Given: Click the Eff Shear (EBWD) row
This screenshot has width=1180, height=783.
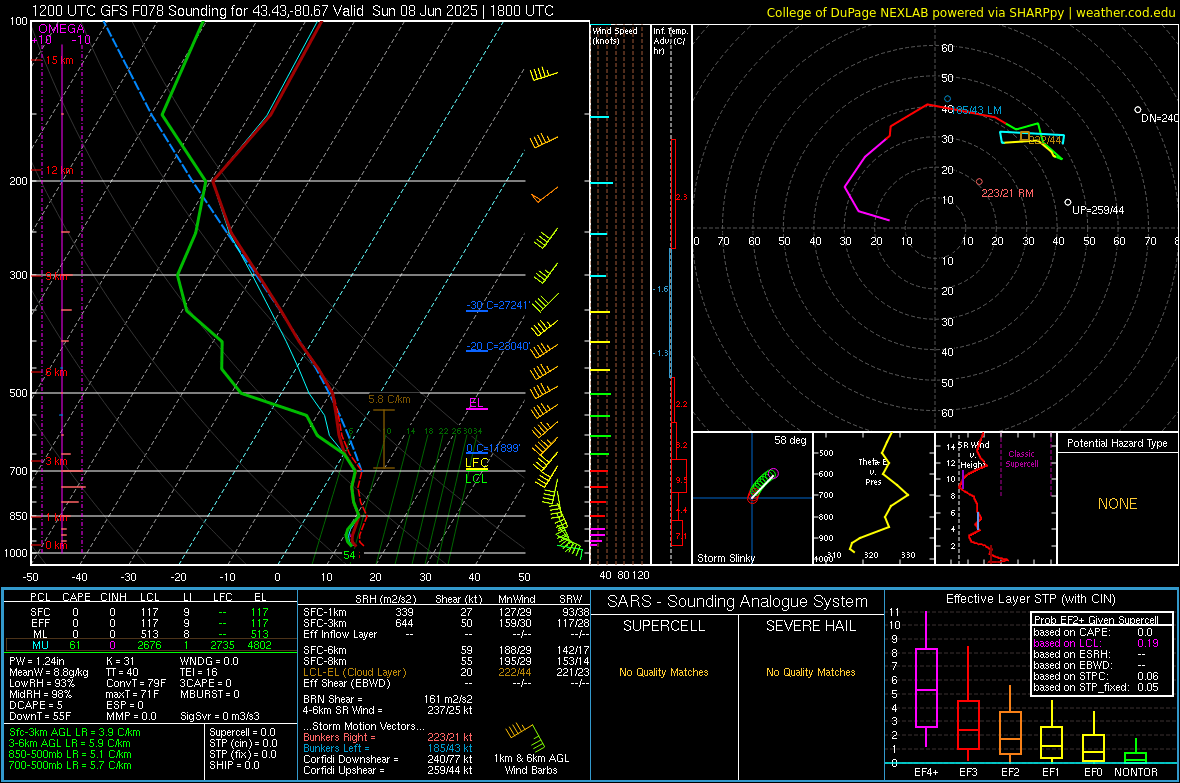Looking at the screenshot, I should point(446,683).
